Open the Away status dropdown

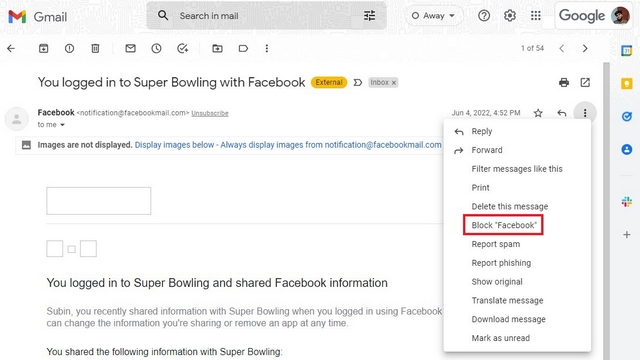pyautogui.click(x=433, y=16)
